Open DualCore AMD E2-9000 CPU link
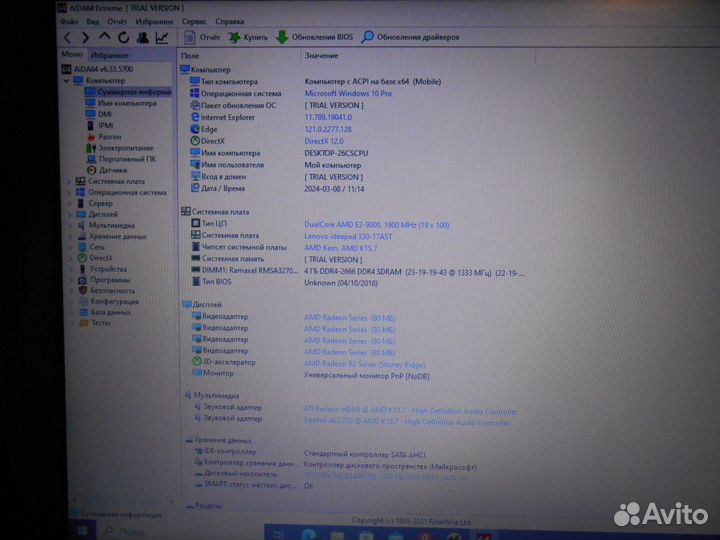 377,225
